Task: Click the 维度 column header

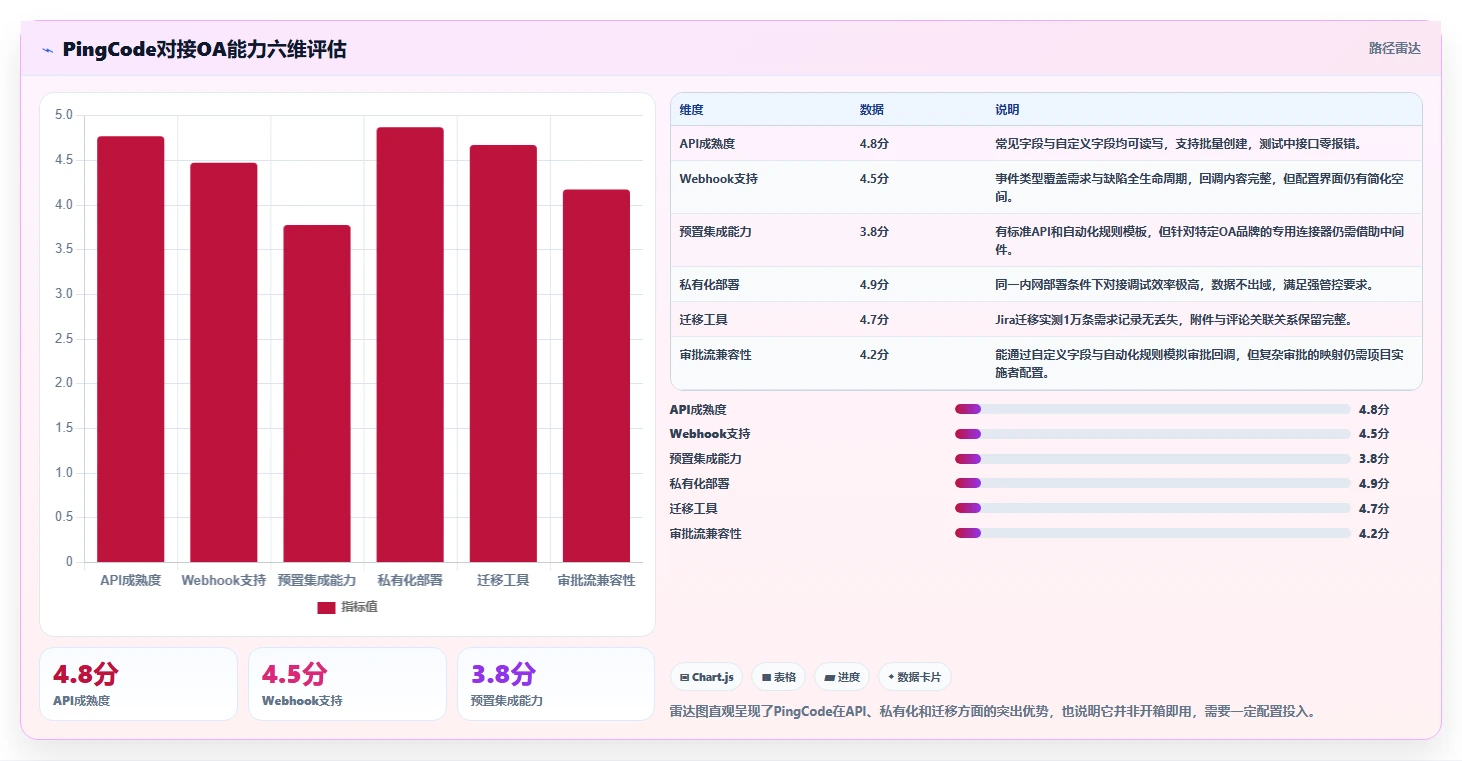Action: (691, 110)
